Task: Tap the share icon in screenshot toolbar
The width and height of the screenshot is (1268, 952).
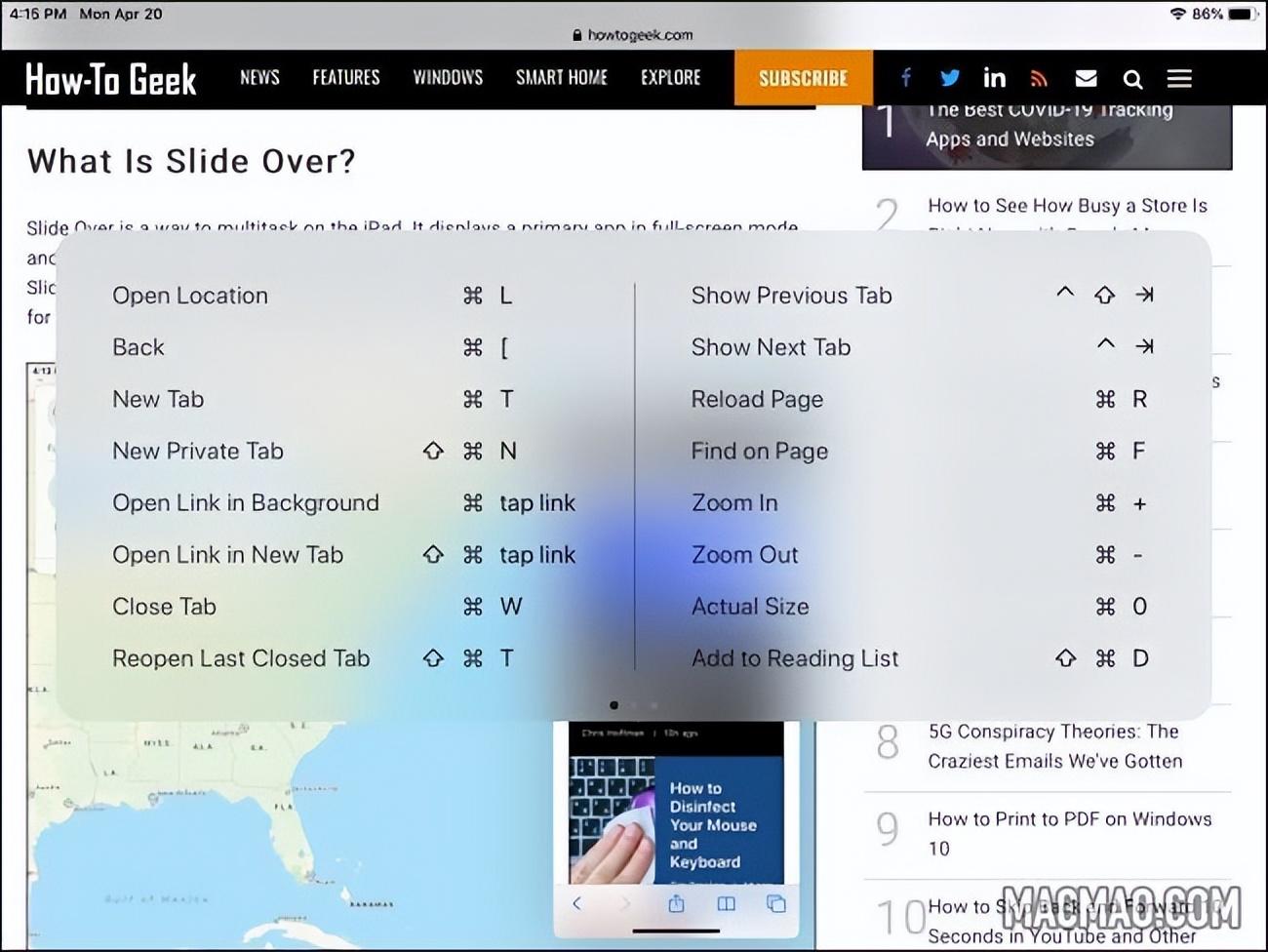Action: (676, 904)
